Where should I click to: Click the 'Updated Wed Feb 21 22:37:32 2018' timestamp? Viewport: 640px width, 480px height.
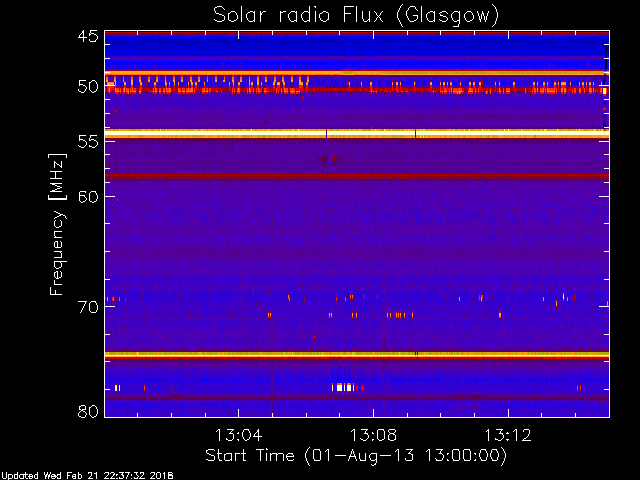(87, 476)
